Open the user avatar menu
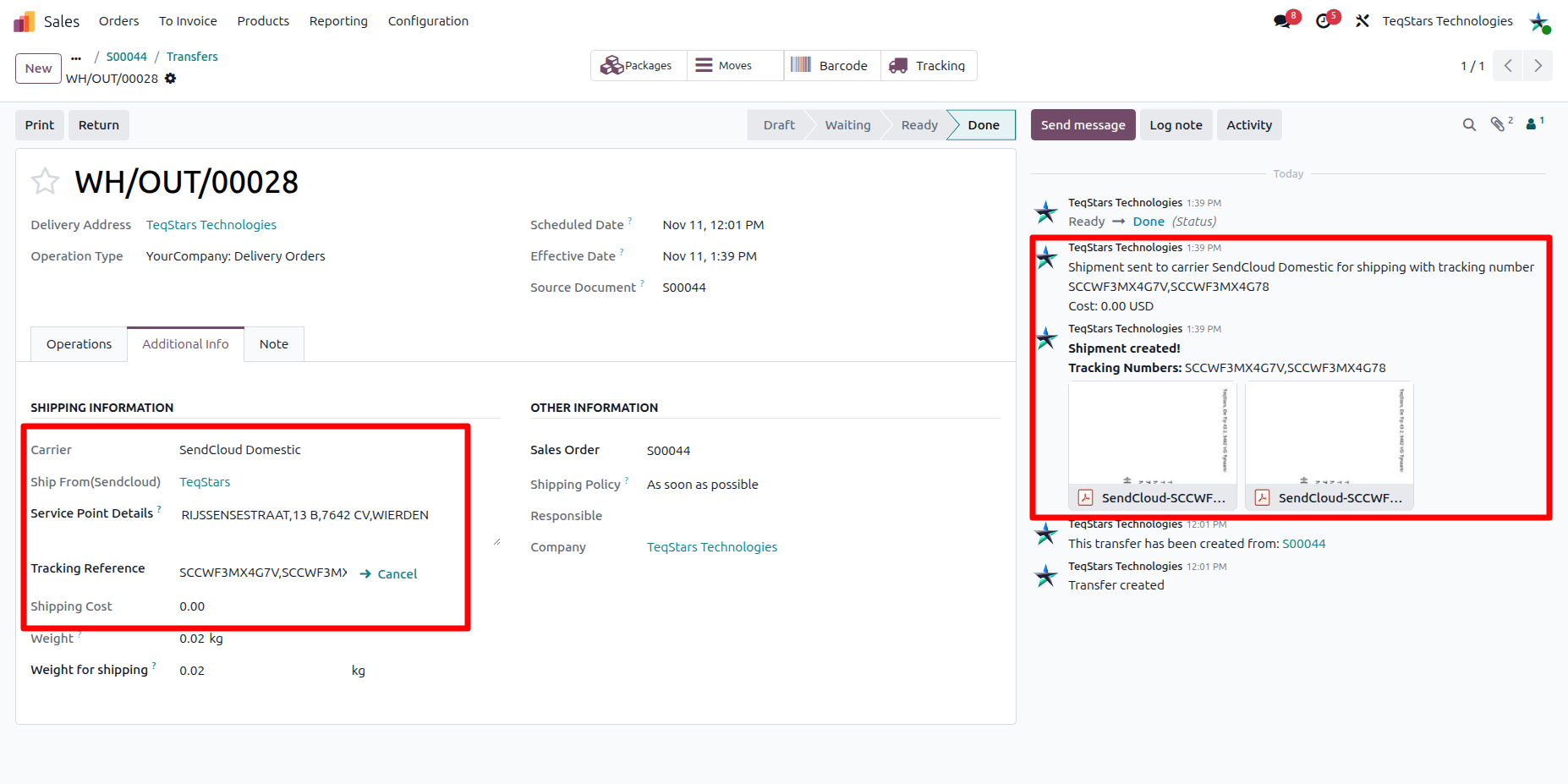1568x784 pixels. (1539, 22)
